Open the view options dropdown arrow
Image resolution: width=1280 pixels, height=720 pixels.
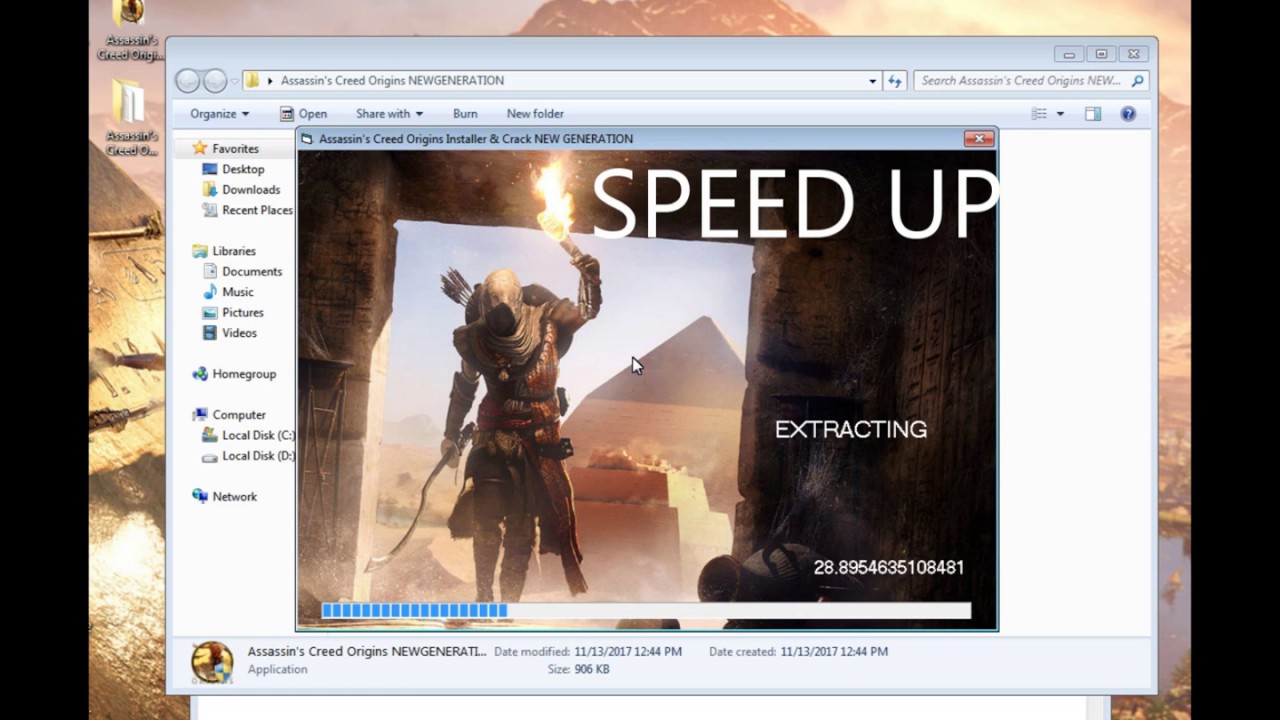[1060, 114]
